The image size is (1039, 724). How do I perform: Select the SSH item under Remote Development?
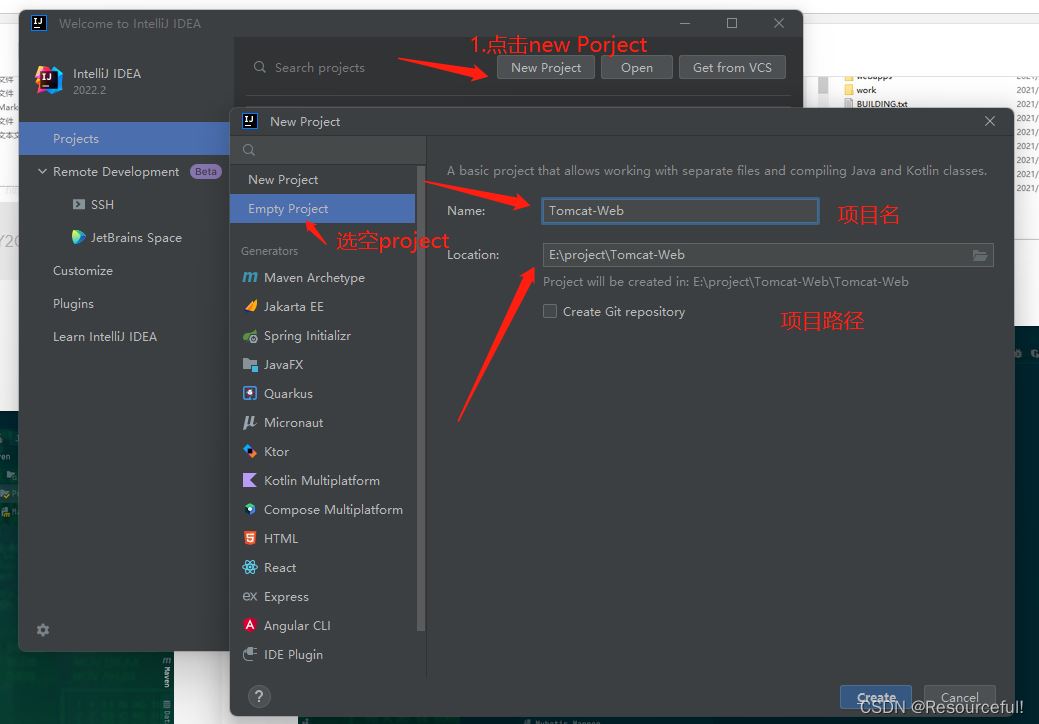click(x=102, y=204)
